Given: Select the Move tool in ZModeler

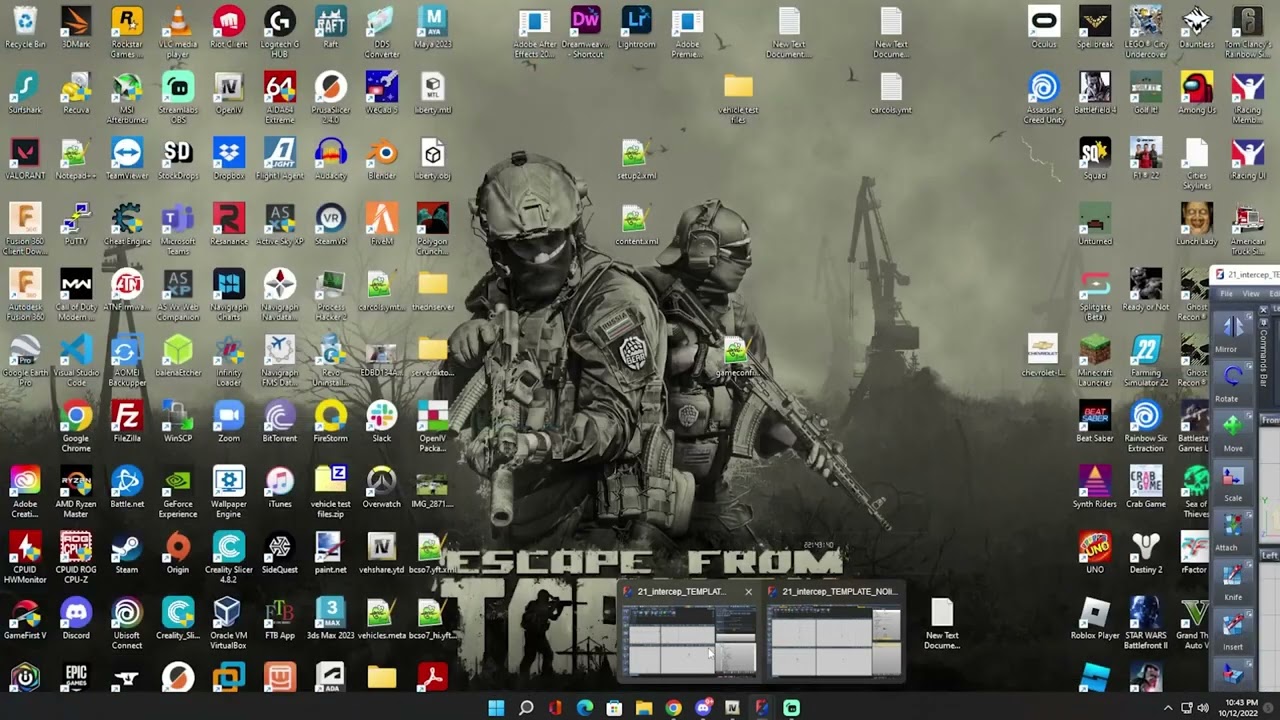Looking at the screenshot, I should coord(1232,432).
